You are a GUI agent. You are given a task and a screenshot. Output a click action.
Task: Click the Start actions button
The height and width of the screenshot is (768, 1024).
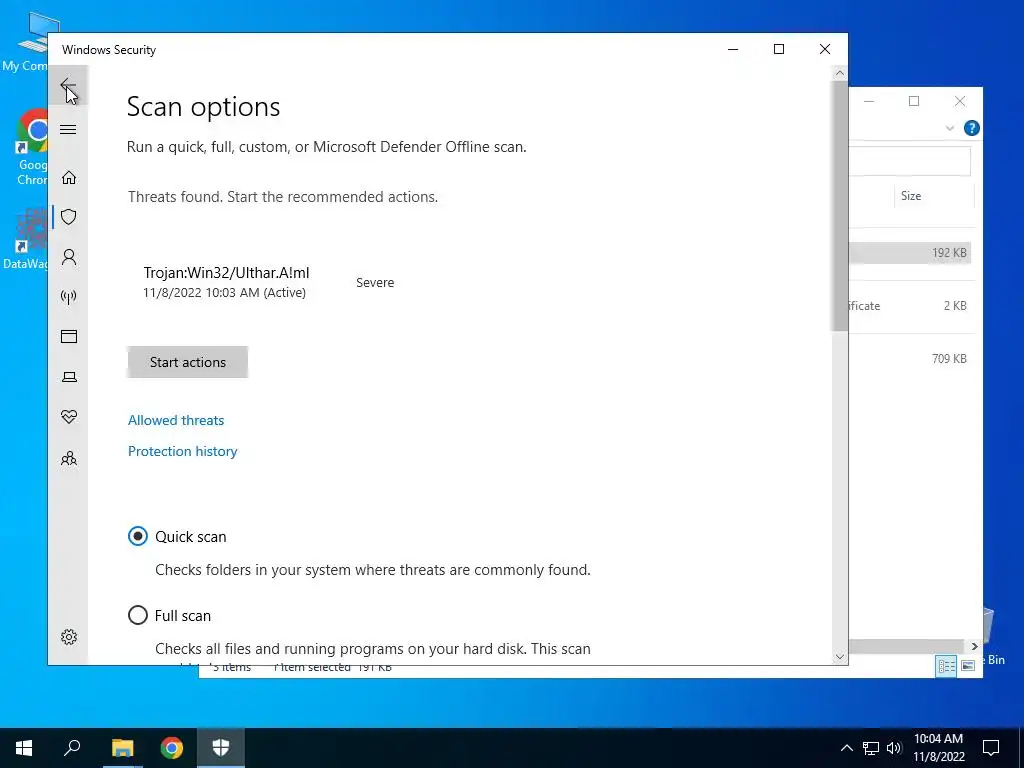[187, 362]
